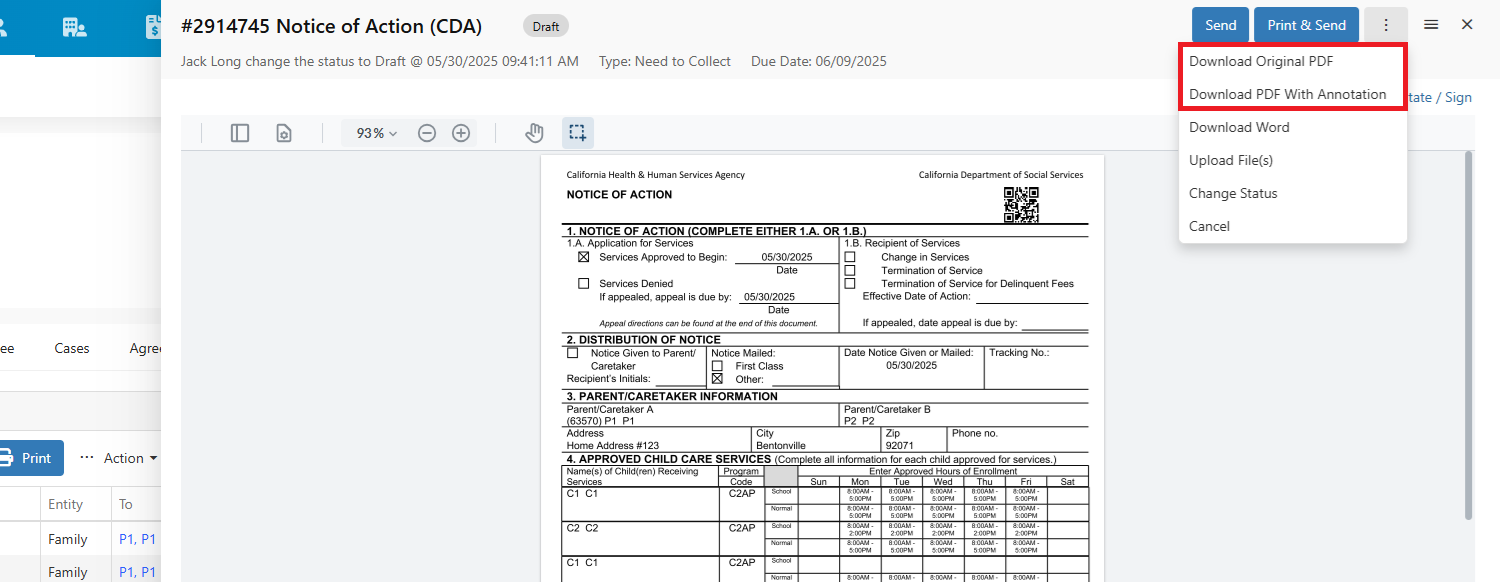Switch to the Cases tab

72,348
